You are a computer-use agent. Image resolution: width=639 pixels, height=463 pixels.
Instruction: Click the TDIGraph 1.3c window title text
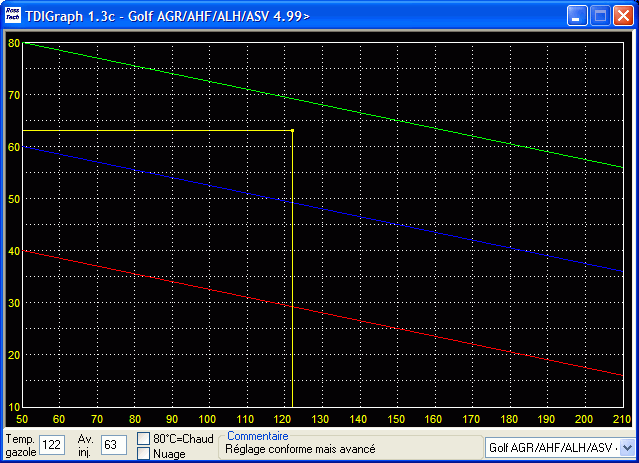point(167,16)
